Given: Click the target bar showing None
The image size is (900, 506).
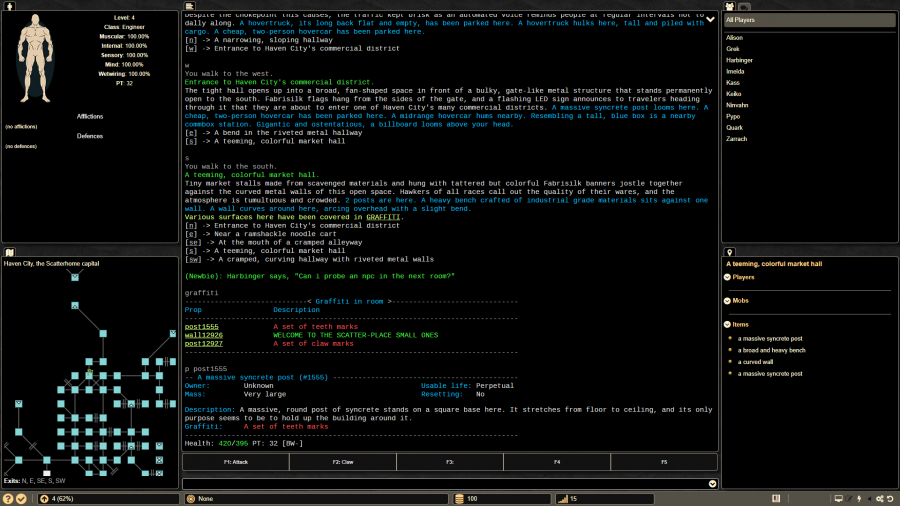Looking at the screenshot, I should click(x=316, y=499).
